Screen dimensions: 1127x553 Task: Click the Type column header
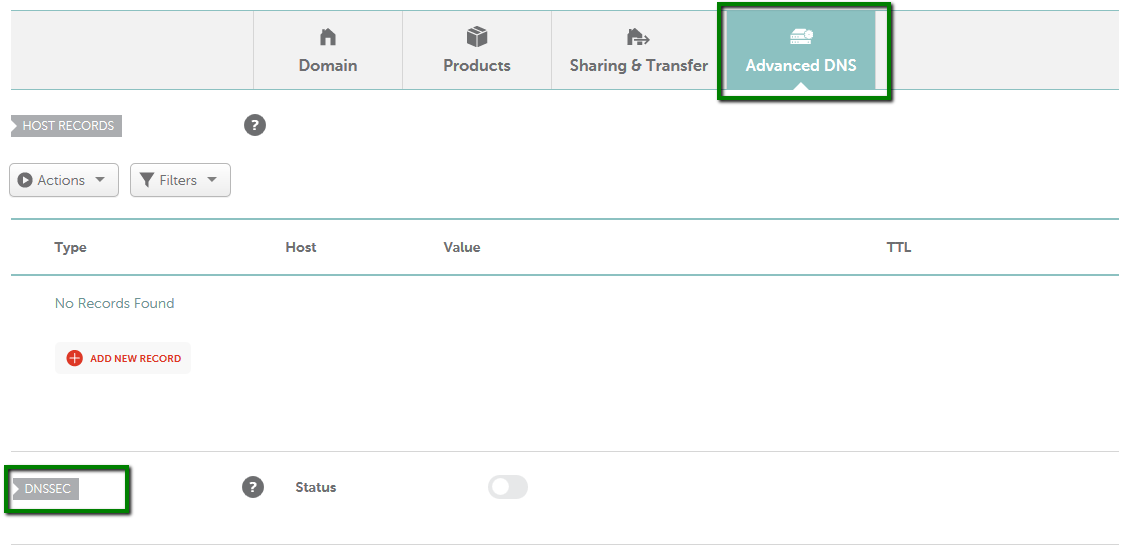coord(70,247)
